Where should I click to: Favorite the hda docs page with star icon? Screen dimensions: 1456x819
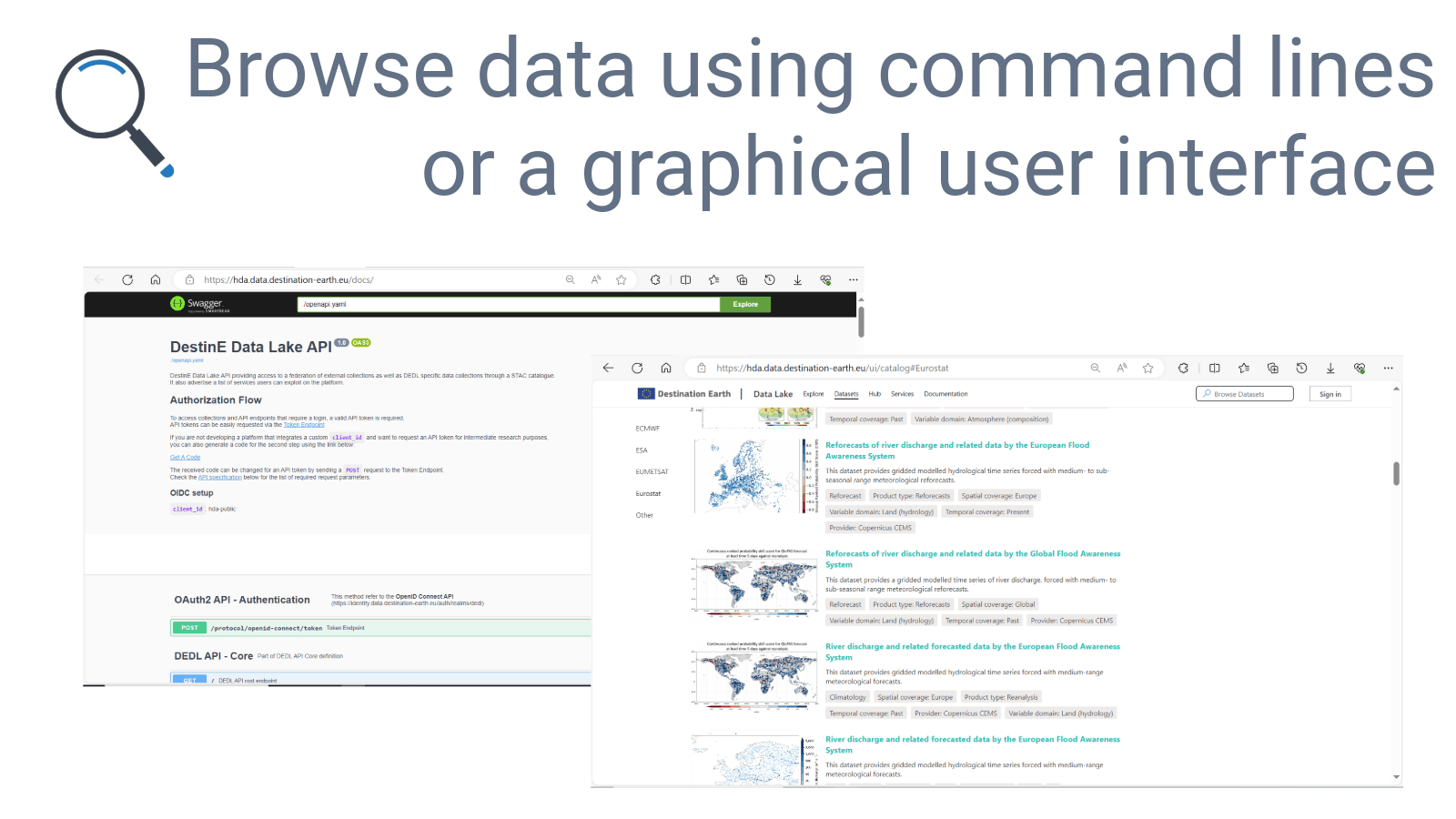[622, 280]
